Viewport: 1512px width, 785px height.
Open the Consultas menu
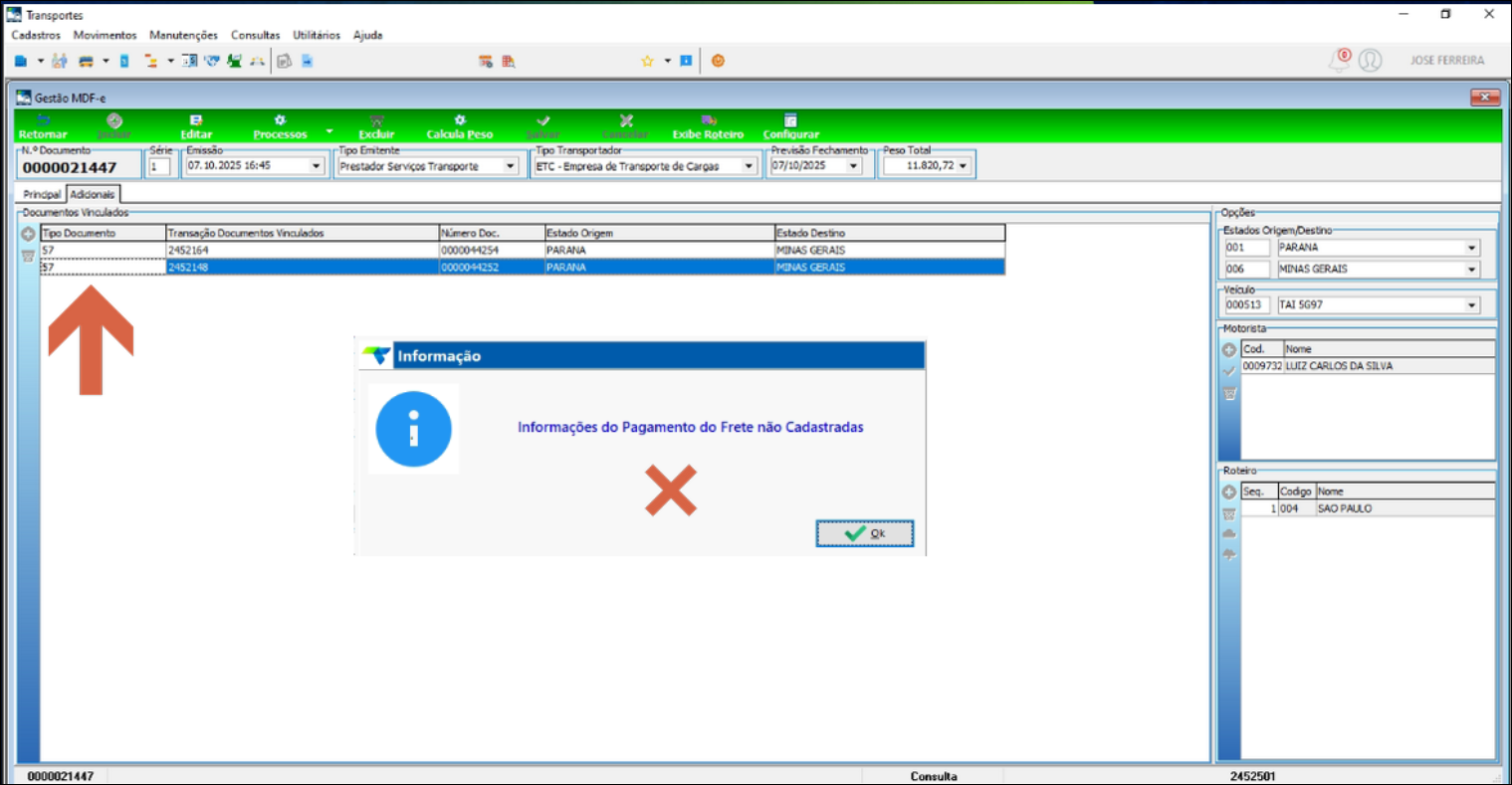pyautogui.click(x=255, y=35)
